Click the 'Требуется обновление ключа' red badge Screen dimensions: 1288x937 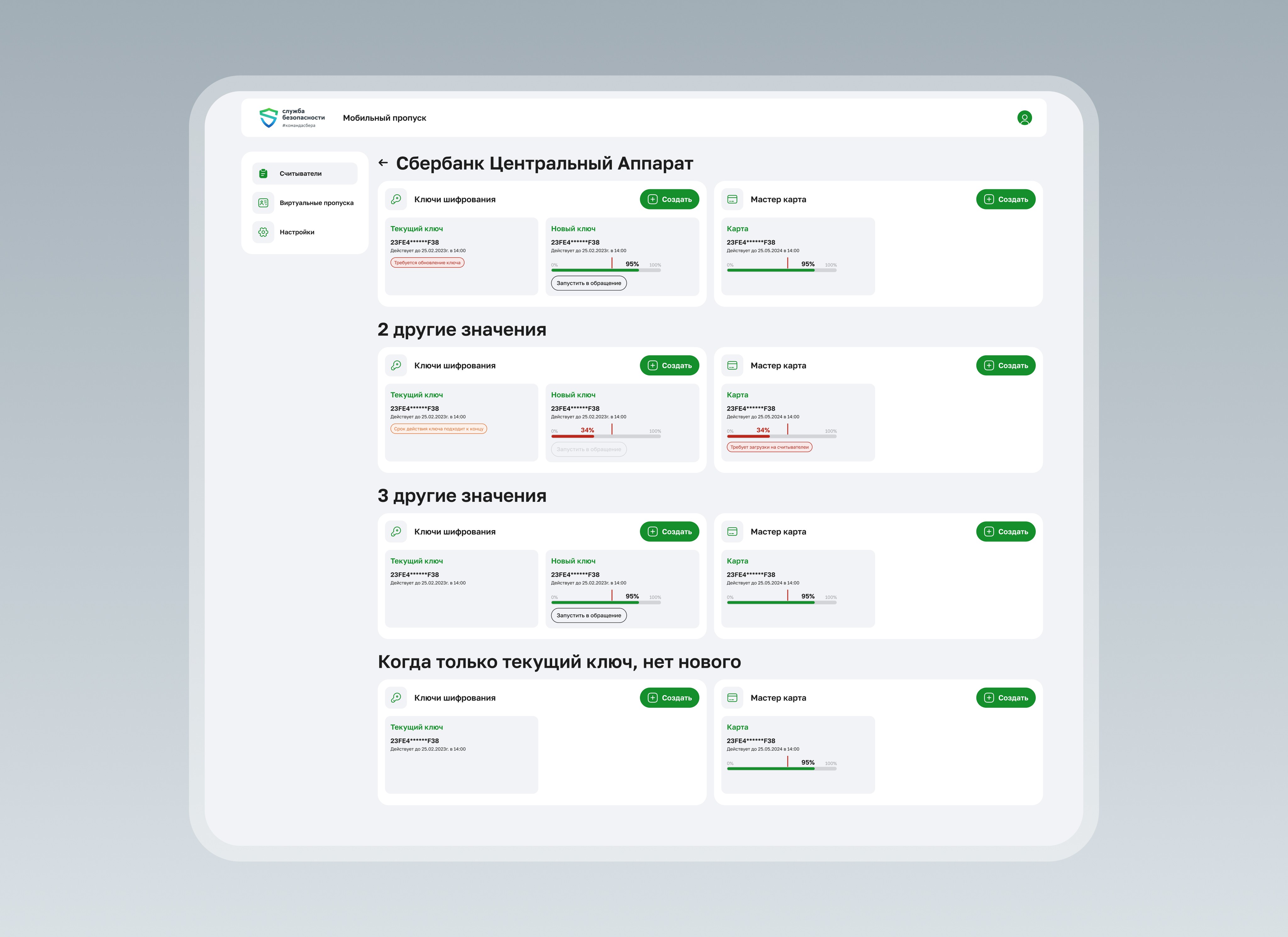pyautogui.click(x=427, y=262)
